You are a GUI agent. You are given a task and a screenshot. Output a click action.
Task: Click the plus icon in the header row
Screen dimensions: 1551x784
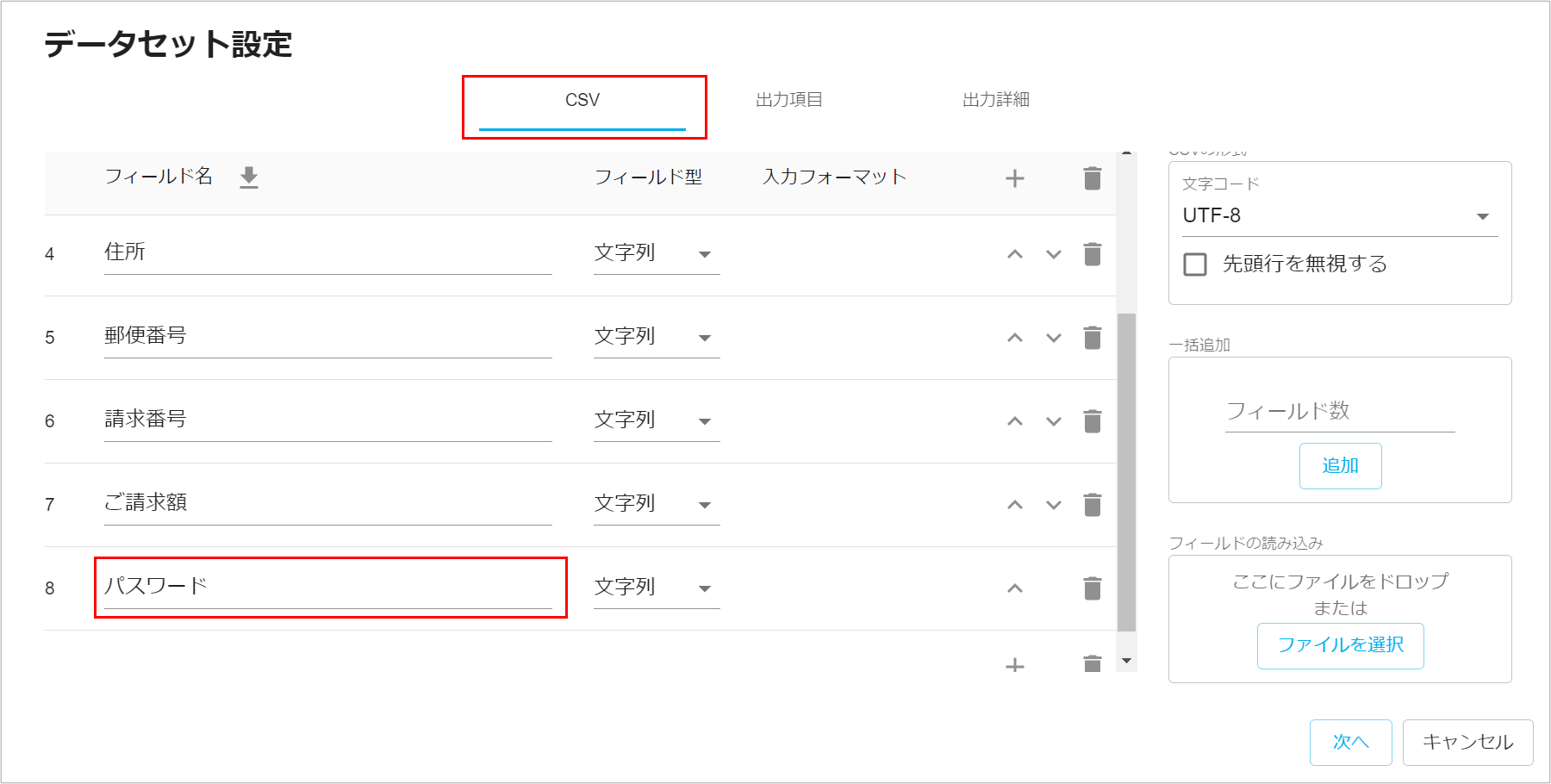[1015, 178]
